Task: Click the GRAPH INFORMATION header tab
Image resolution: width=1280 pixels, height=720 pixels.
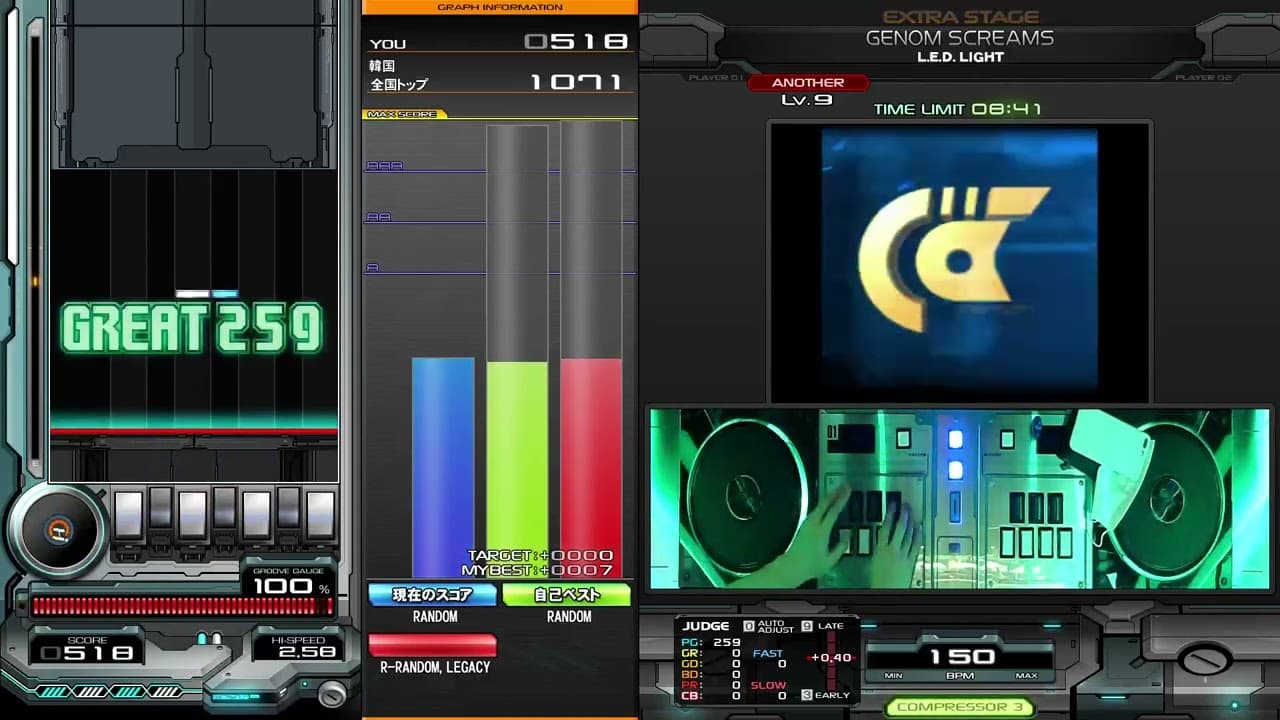Action: (500, 7)
